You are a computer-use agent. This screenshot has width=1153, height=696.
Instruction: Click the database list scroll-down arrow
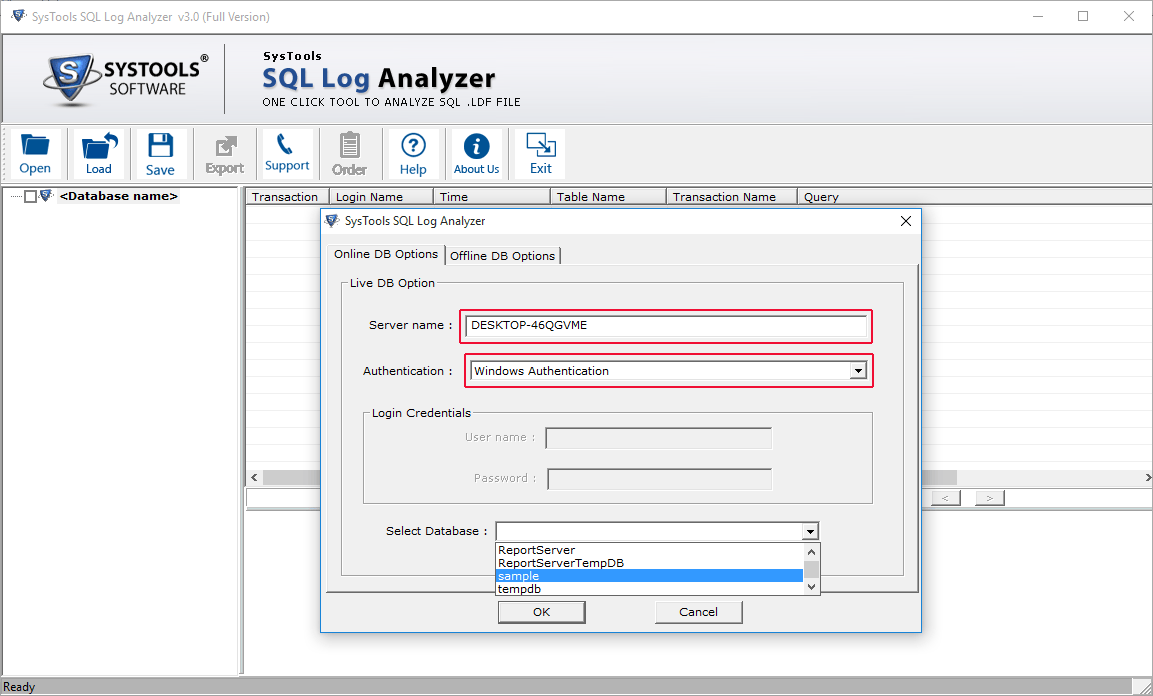(x=811, y=586)
